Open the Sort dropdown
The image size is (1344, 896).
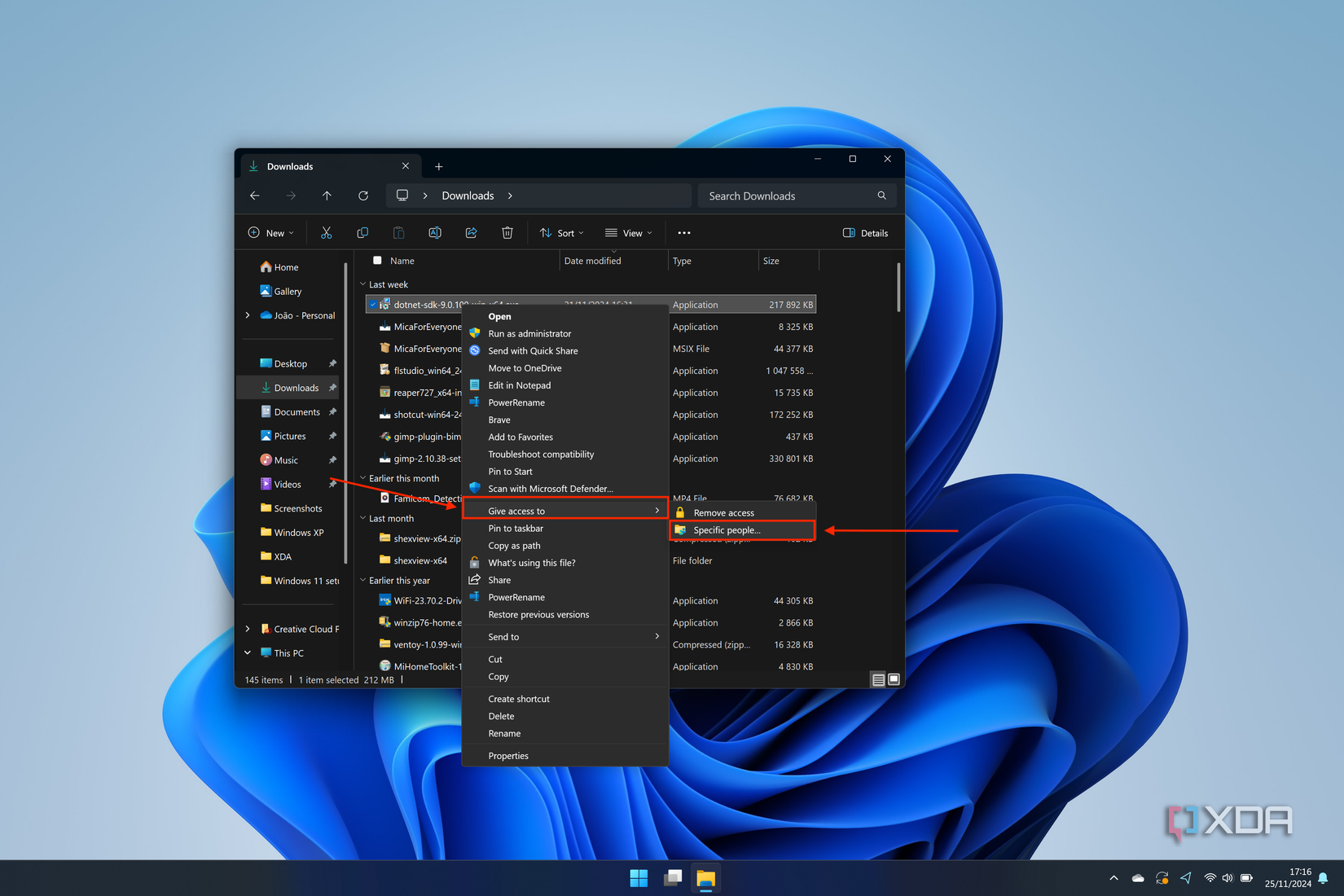click(561, 233)
